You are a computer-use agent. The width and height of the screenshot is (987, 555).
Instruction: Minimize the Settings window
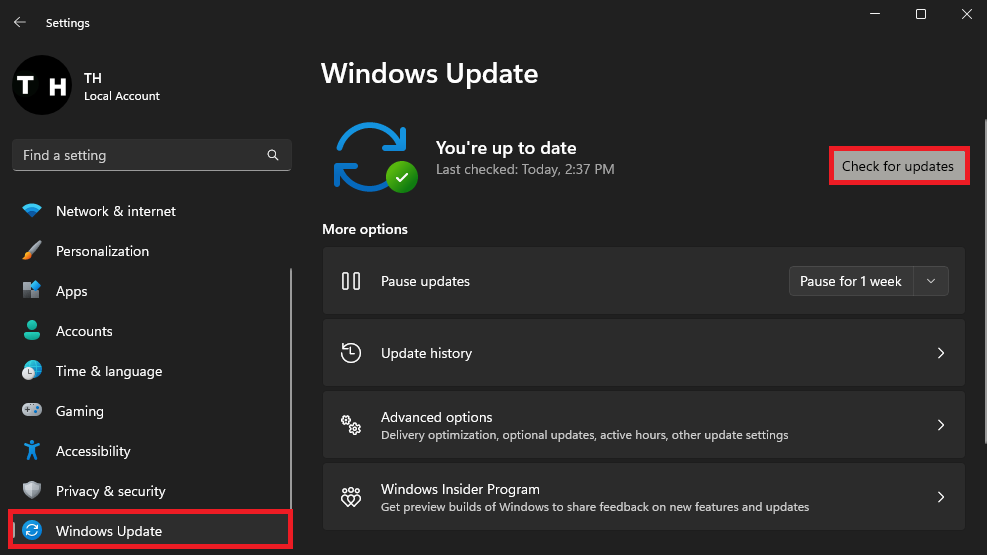[875, 14]
